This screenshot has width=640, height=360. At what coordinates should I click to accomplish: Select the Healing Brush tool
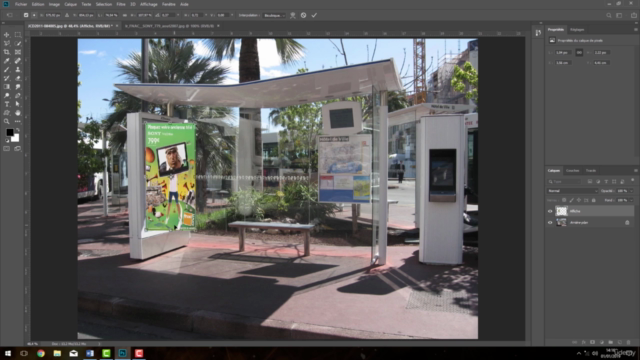18,60
